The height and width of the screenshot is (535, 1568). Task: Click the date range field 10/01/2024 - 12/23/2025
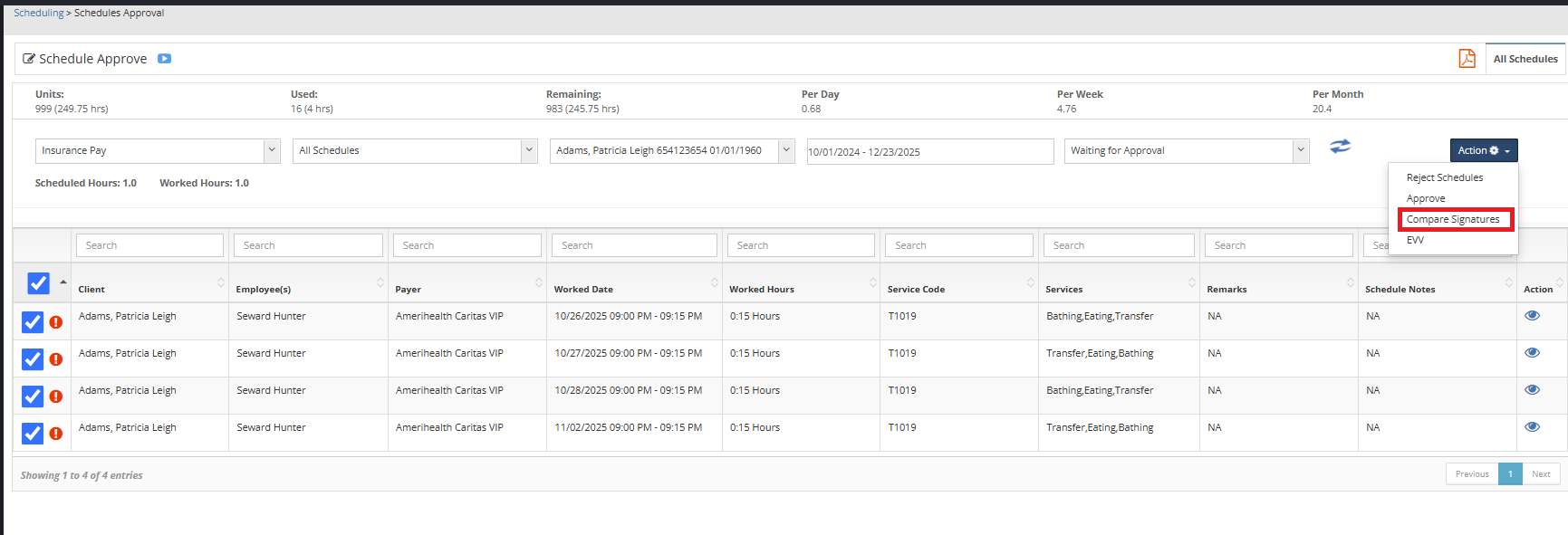tap(929, 152)
